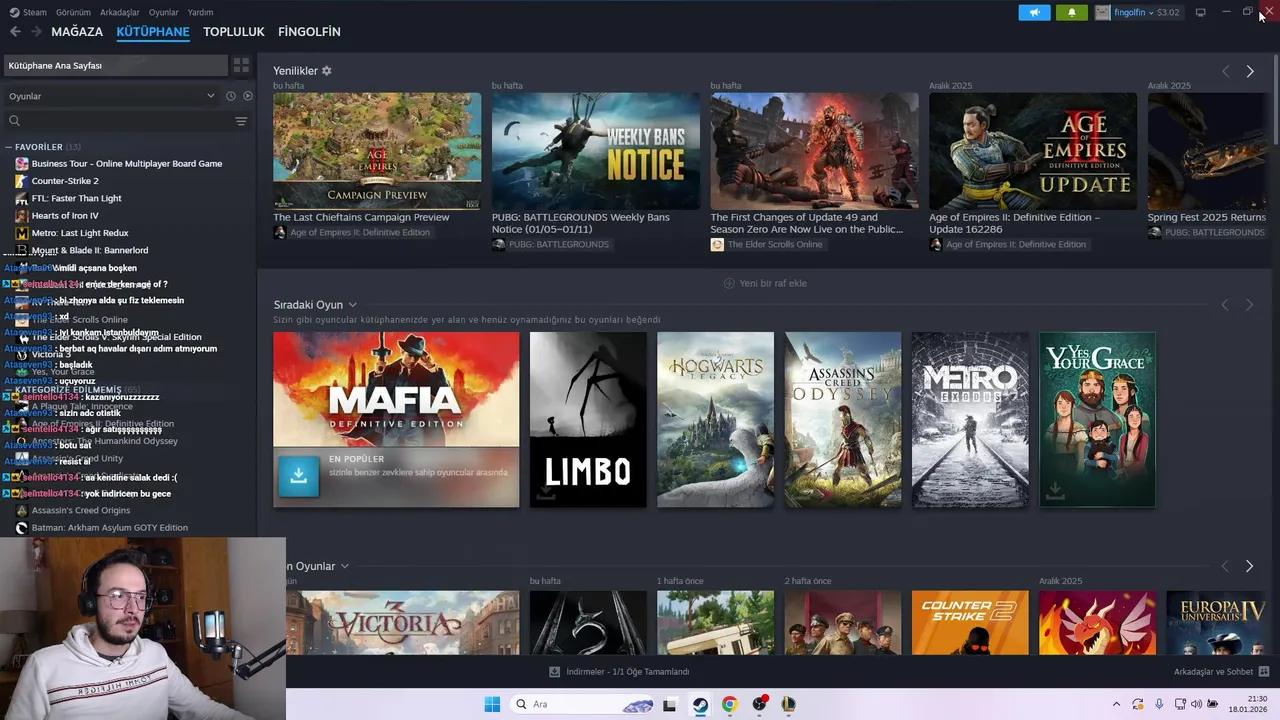The height and width of the screenshot is (720, 1280).
Task: Click the OBS icon with the red dot in taskbar
Action: click(759, 704)
